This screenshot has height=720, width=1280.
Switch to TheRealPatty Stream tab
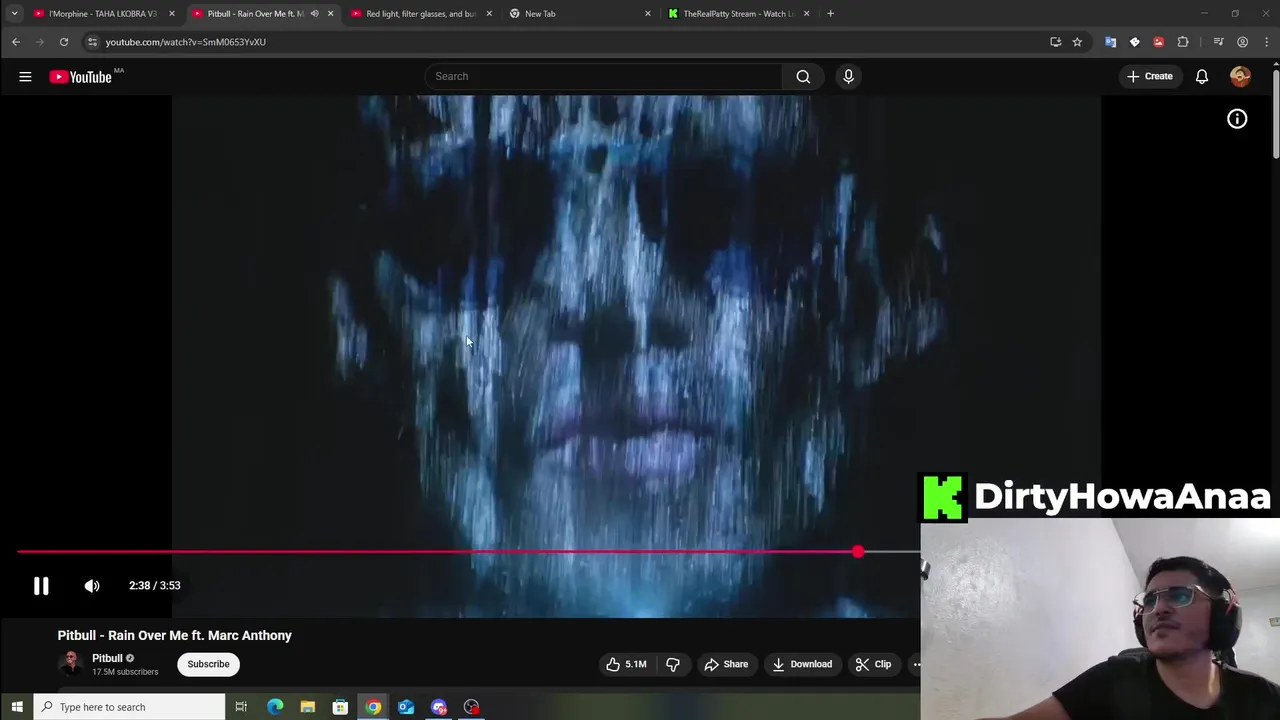click(738, 14)
